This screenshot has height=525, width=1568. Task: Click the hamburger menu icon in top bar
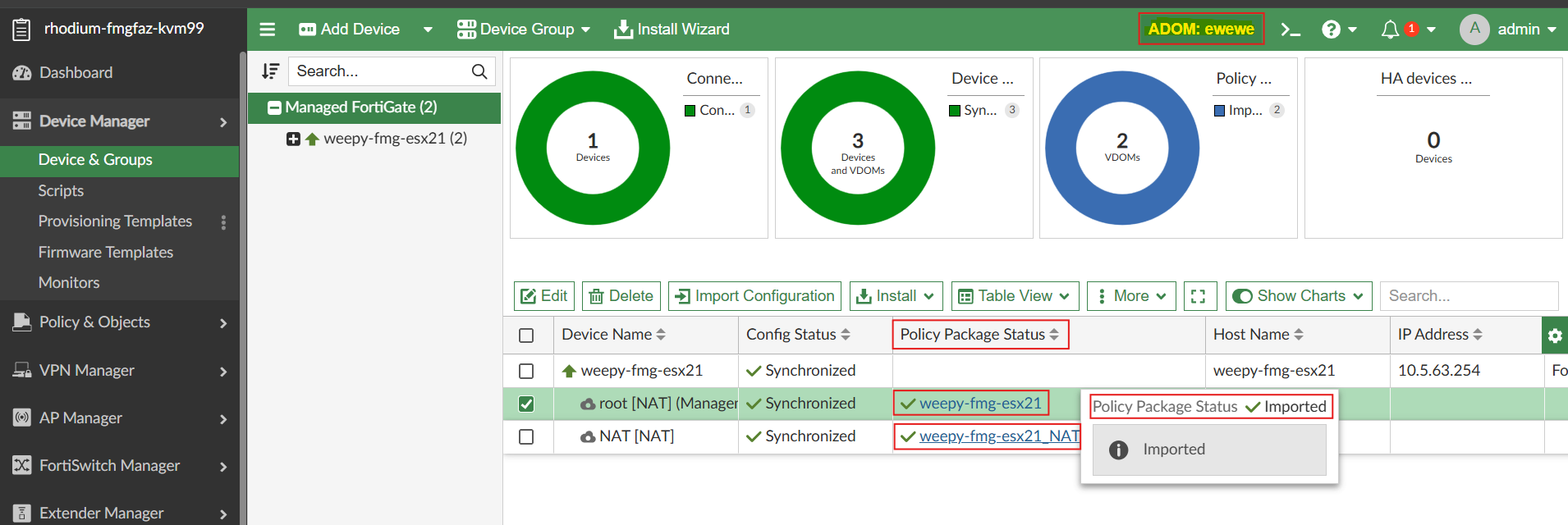(x=268, y=30)
